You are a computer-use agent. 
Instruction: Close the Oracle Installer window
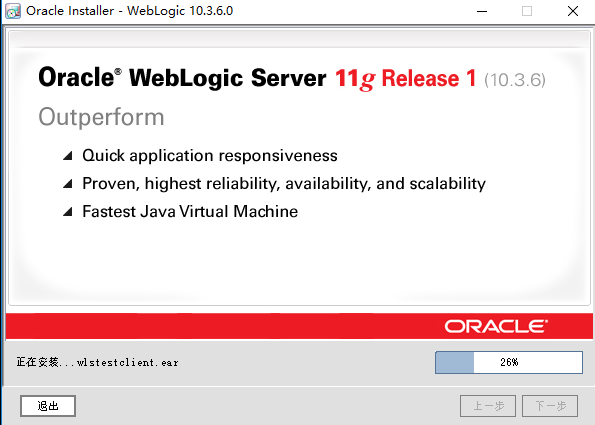573,11
